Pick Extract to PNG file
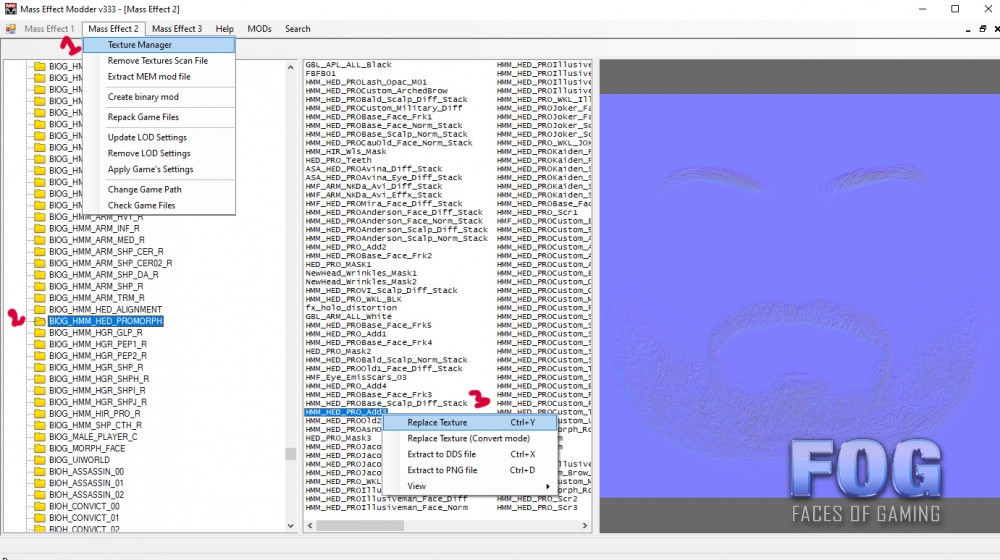Viewport: 1000px width, 560px height. (x=442, y=470)
